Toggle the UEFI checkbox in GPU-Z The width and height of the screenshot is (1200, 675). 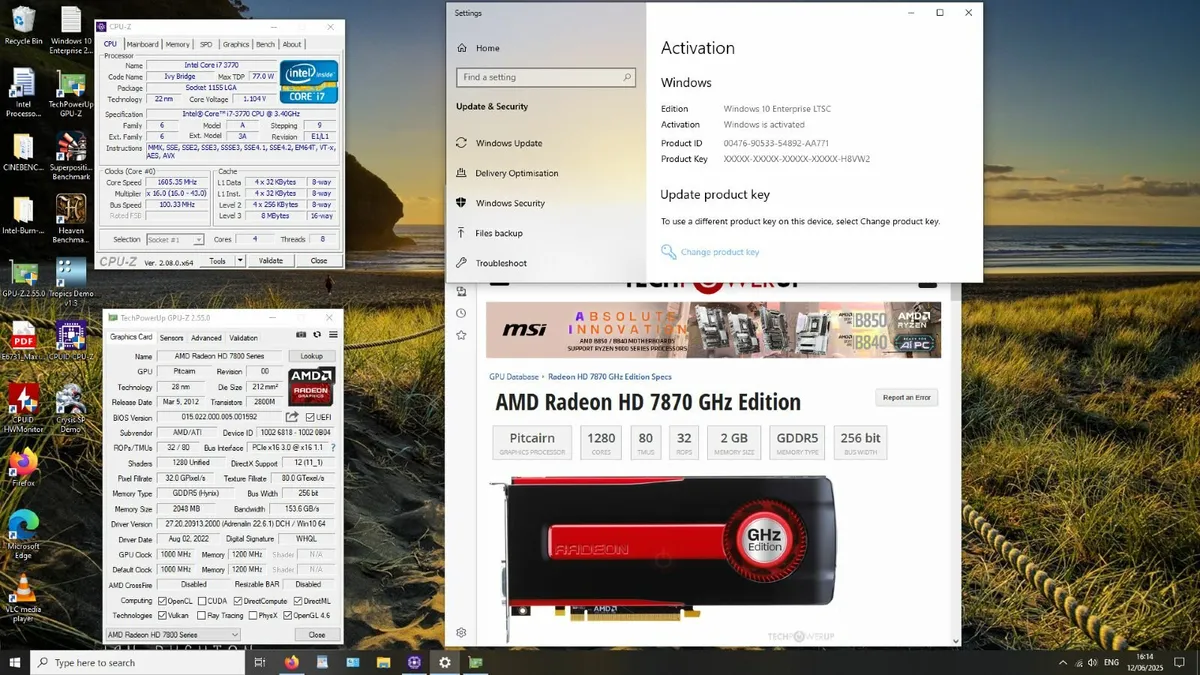click(310, 417)
